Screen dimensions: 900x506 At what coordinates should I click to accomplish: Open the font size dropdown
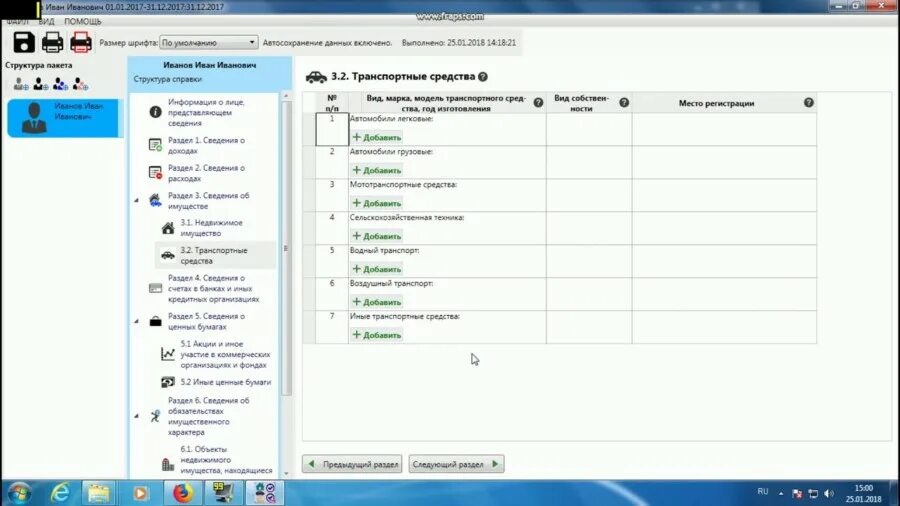click(208, 42)
